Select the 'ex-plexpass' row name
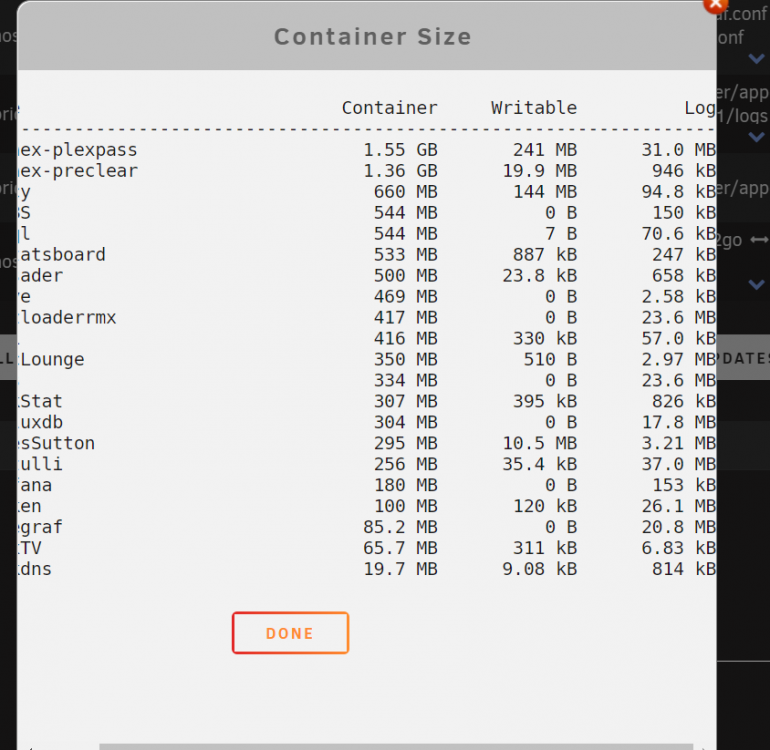Screen dimensions: 770x750 click(x=78, y=150)
